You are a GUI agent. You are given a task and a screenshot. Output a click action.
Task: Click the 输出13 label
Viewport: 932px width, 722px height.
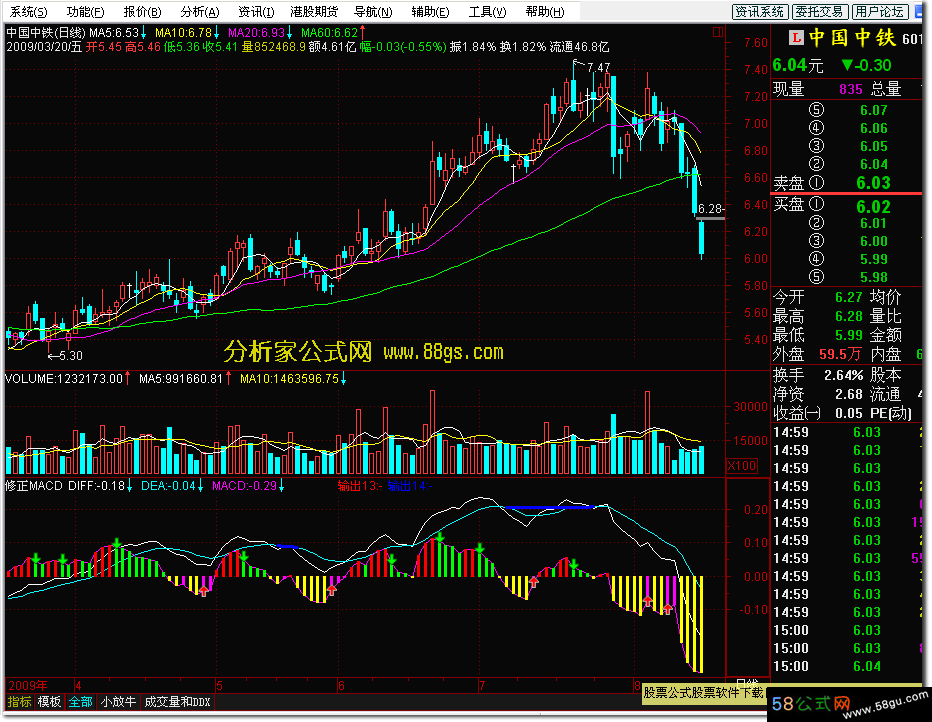coord(360,485)
